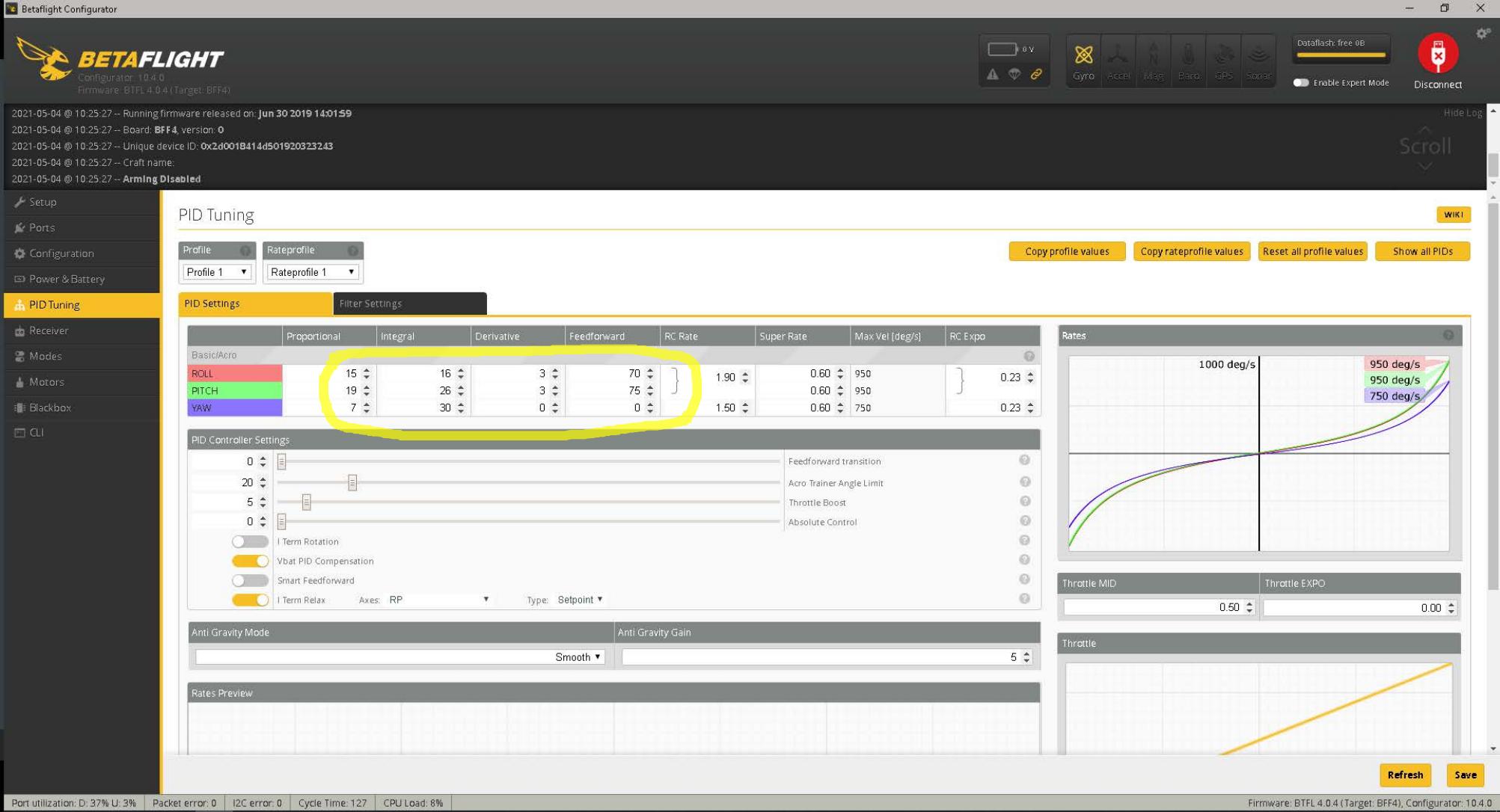The width and height of the screenshot is (1500, 812).
Task: Click Feedforward transition slider handle
Action: (x=281, y=461)
